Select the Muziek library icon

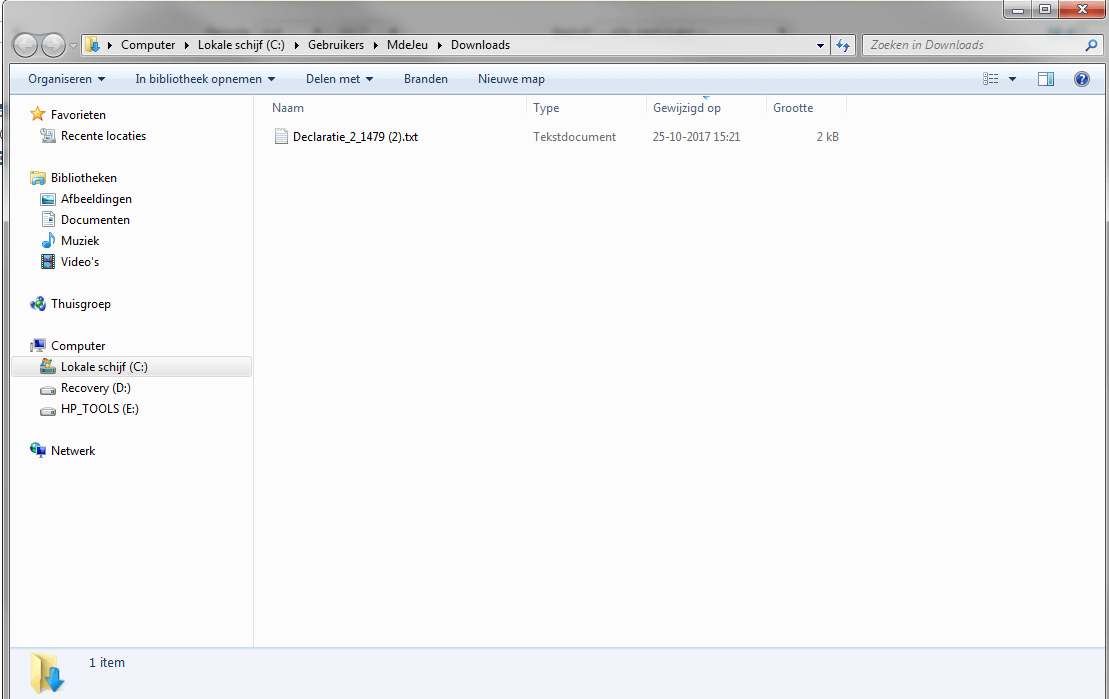coord(48,241)
